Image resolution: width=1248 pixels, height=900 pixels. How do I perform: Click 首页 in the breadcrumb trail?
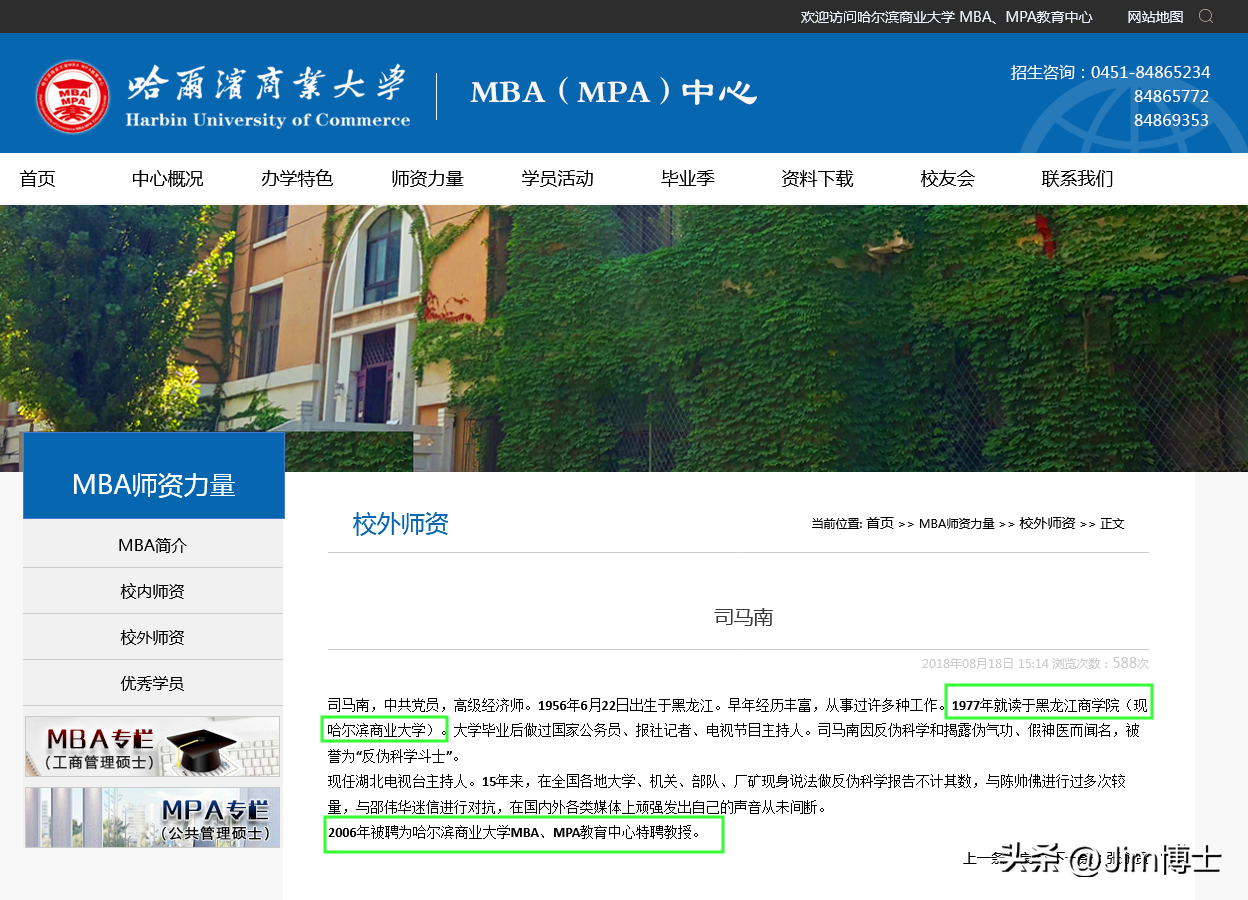880,523
